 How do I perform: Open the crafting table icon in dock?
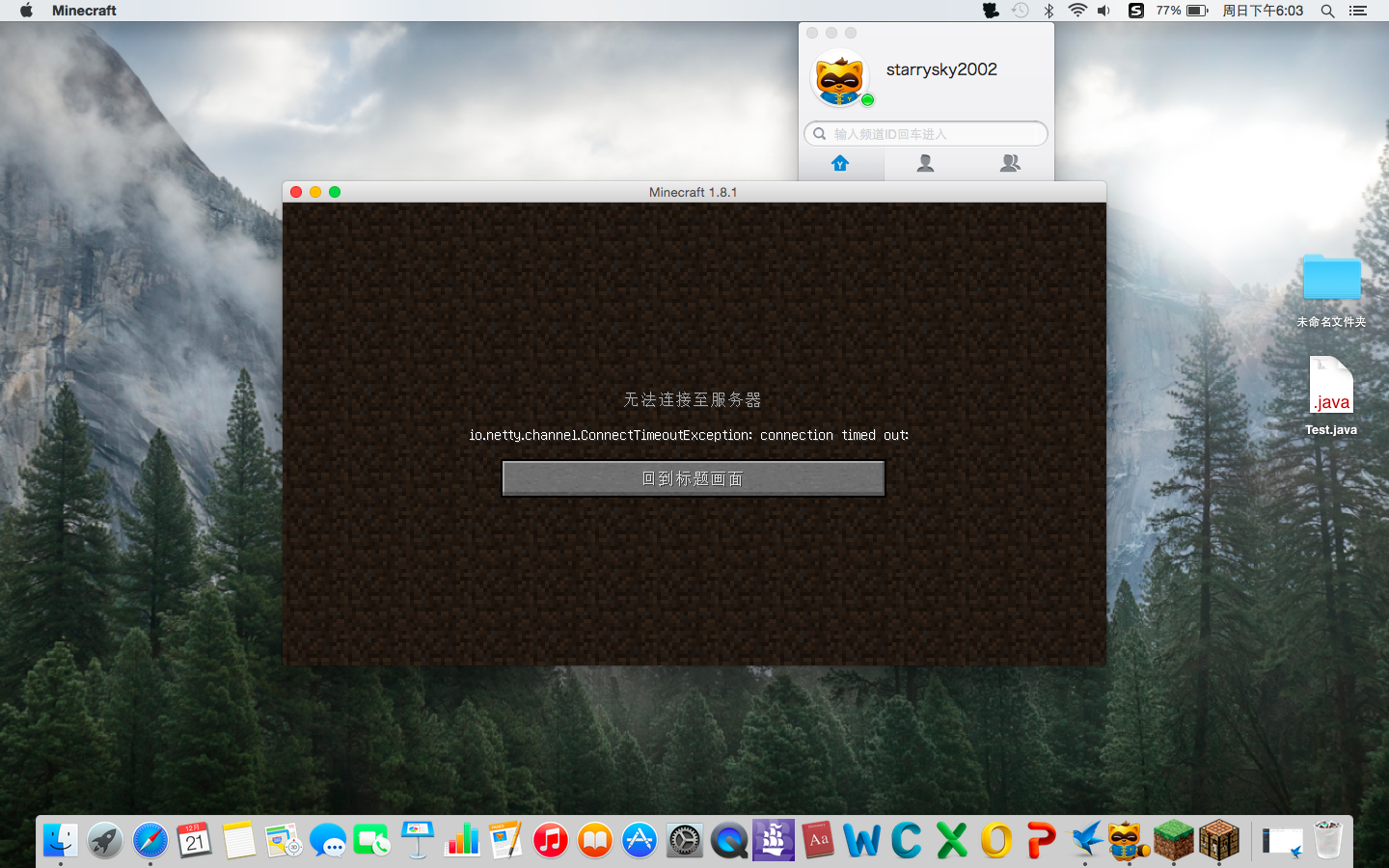click(x=1219, y=840)
